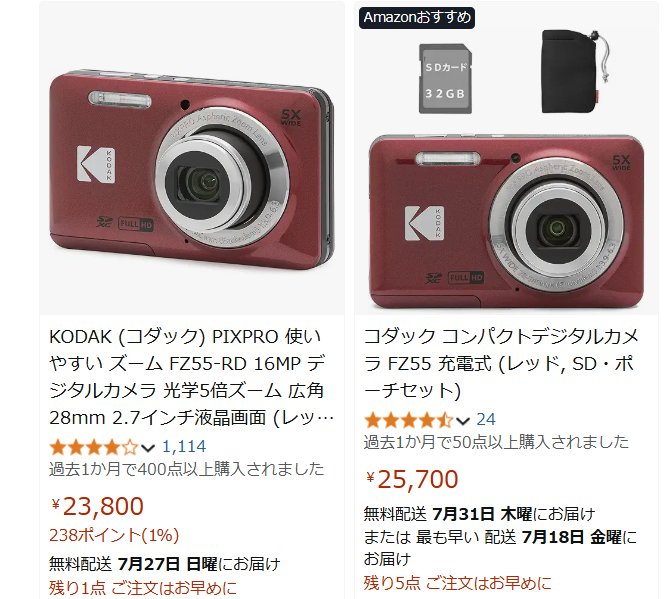Open the 24 reviews count link
The height and width of the screenshot is (599, 667).
(486, 419)
